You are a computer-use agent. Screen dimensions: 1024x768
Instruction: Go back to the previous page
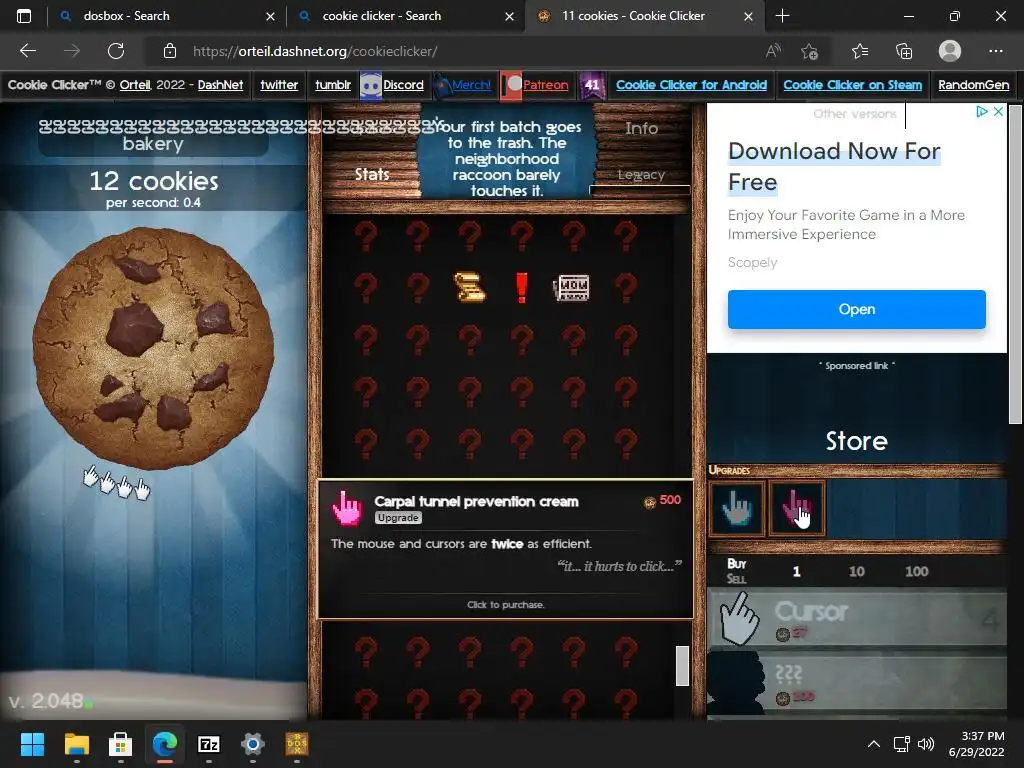(x=28, y=51)
